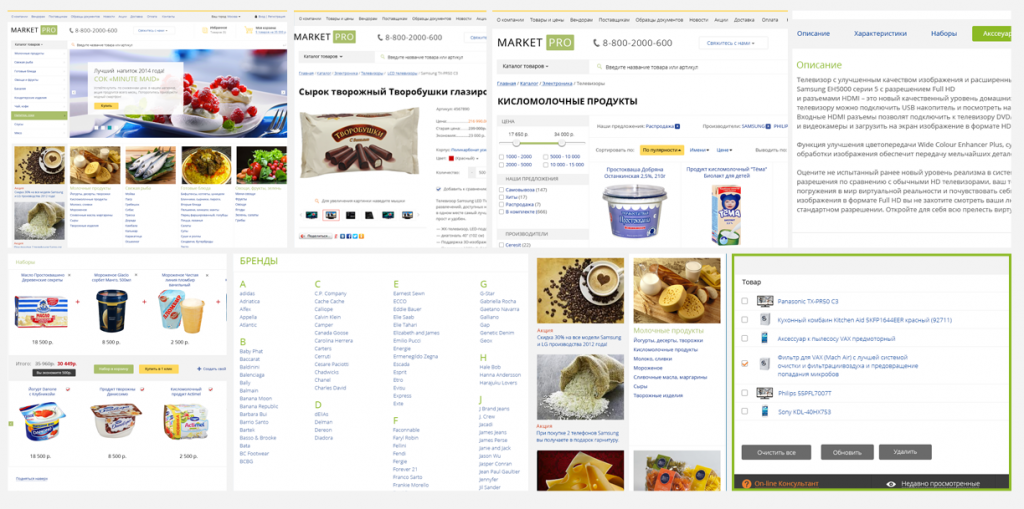Switch to the Характеристики tab

click(x=880, y=33)
